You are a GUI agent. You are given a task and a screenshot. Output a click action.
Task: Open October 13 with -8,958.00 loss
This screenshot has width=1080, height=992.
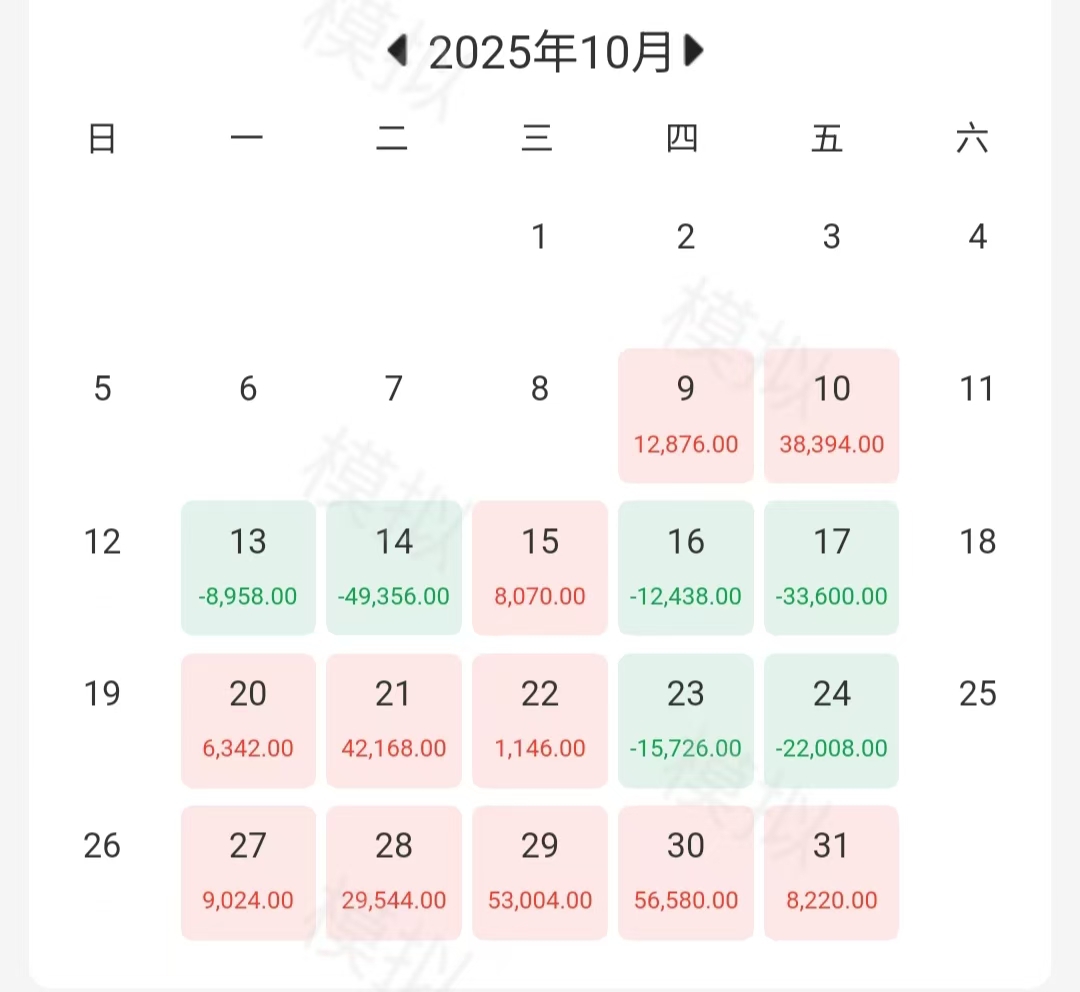click(248, 567)
